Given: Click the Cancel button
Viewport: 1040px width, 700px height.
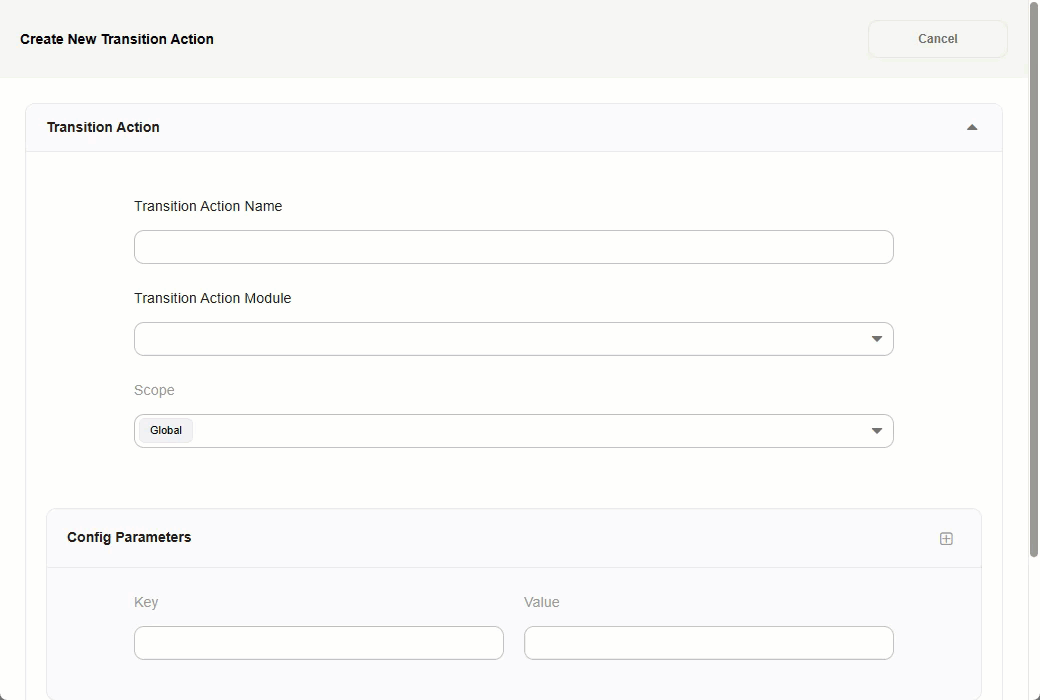Looking at the screenshot, I should [937, 39].
